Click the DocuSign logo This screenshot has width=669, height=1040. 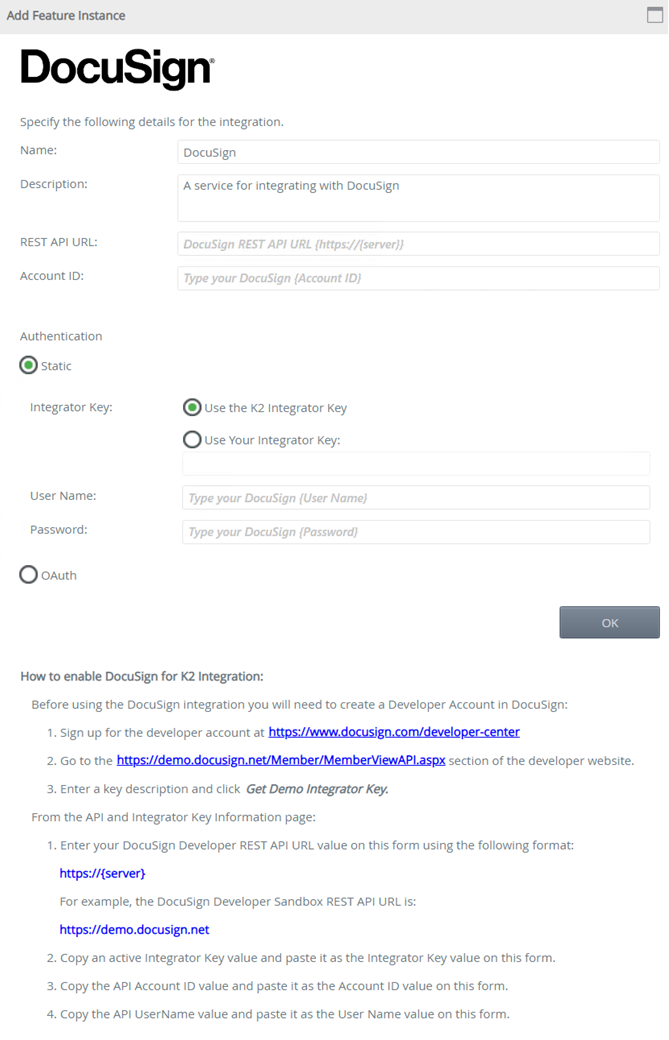[x=117, y=69]
